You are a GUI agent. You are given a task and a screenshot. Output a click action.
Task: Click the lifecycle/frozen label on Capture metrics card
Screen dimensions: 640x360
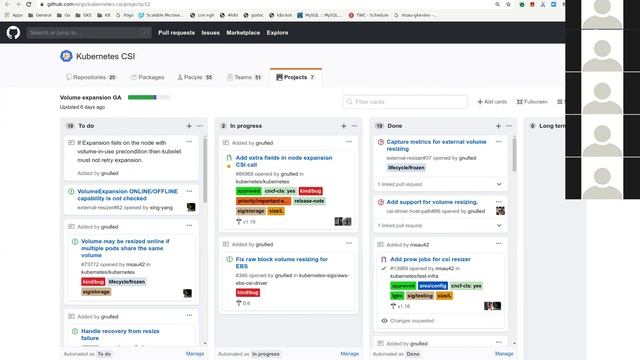pos(406,168)
